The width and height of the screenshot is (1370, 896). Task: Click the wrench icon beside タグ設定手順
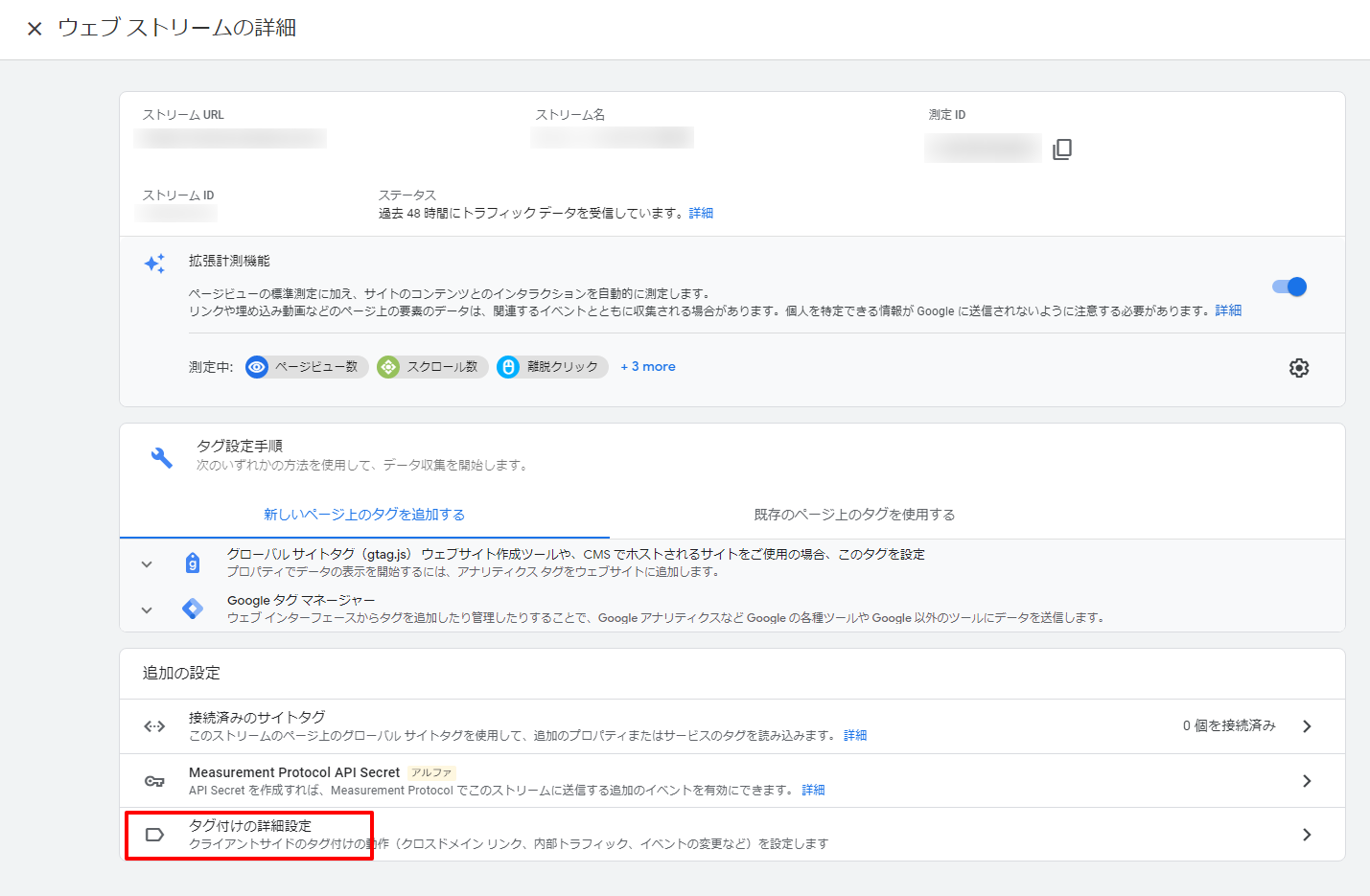pyautogui.click(x=162, y=458)
